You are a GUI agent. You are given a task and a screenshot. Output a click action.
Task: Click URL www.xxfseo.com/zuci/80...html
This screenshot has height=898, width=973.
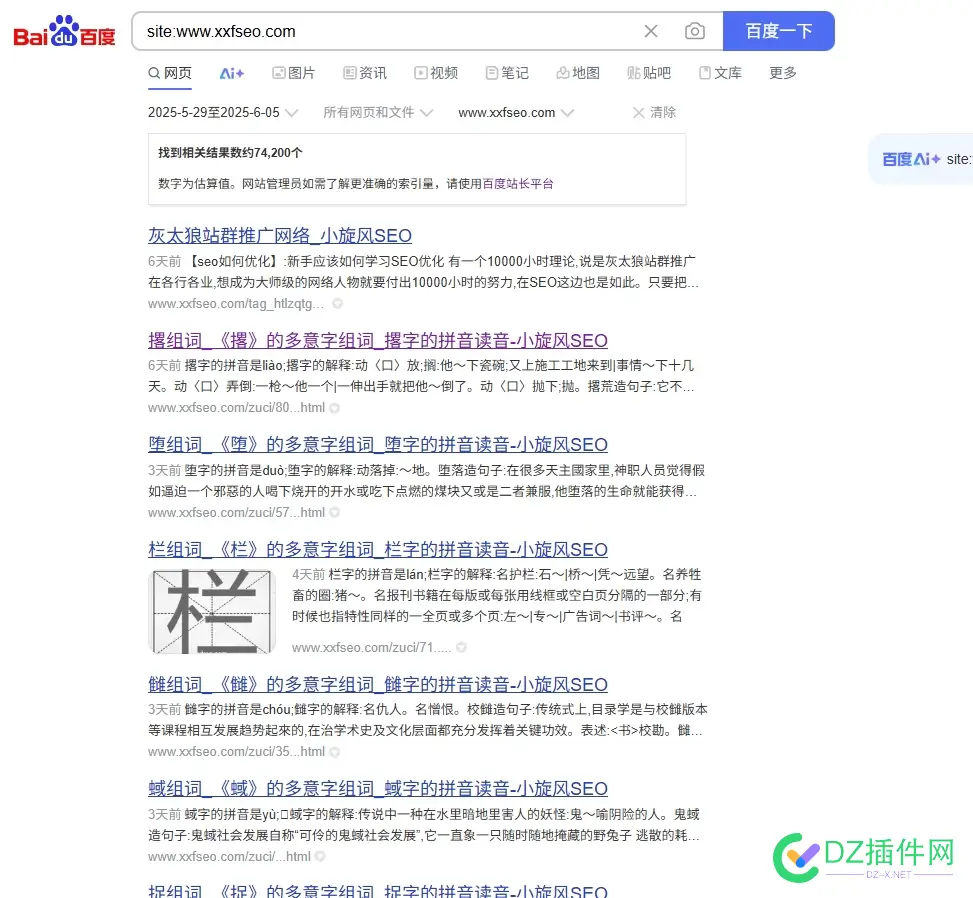pyautogui.click(x=236, y=408)
